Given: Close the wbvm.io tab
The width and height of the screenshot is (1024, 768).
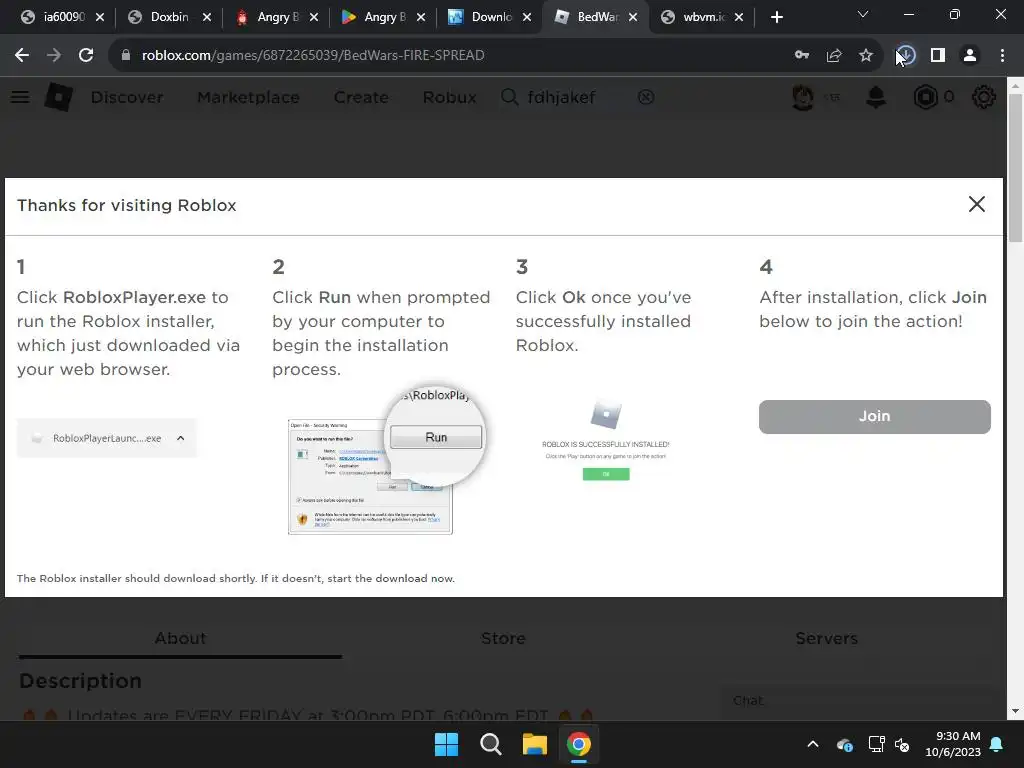Looking at the screenshot, I should click(739, 18).
